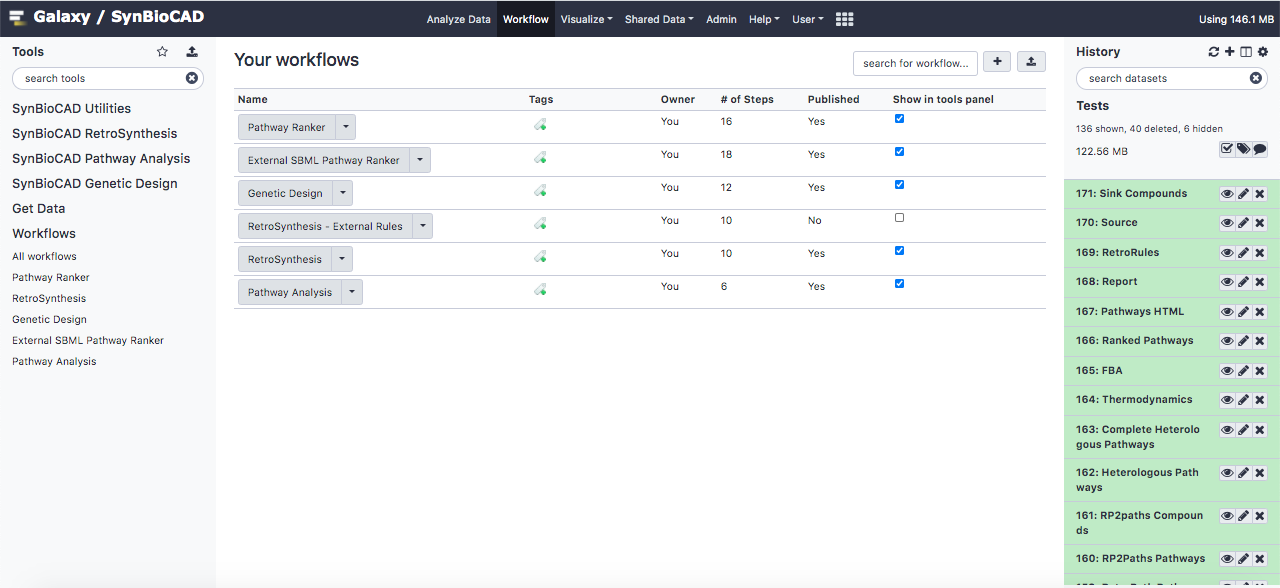Select the Workflow tab in top bar

pyautogui.click(x=526, y=19)
